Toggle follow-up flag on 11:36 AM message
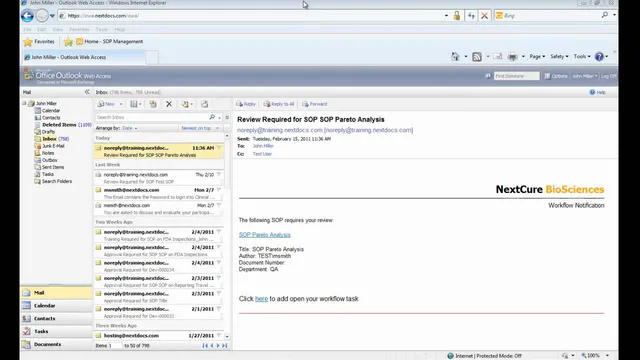Viewport: 640px width, 360px height. click(219, 148)
